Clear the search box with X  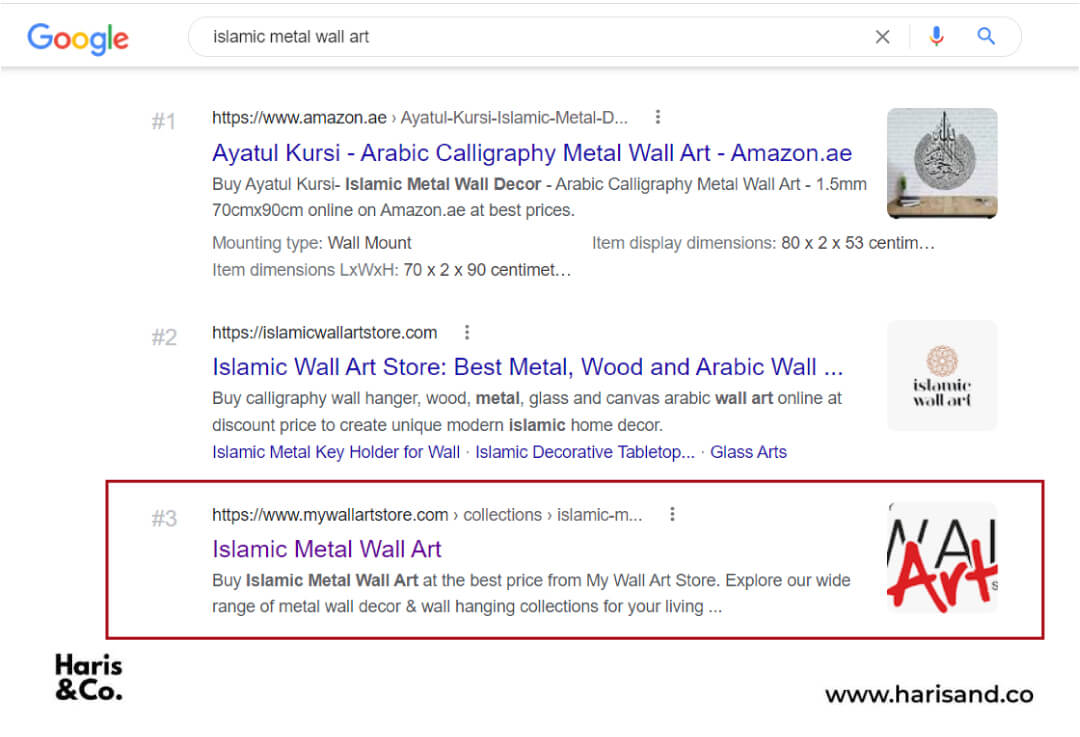882,37
